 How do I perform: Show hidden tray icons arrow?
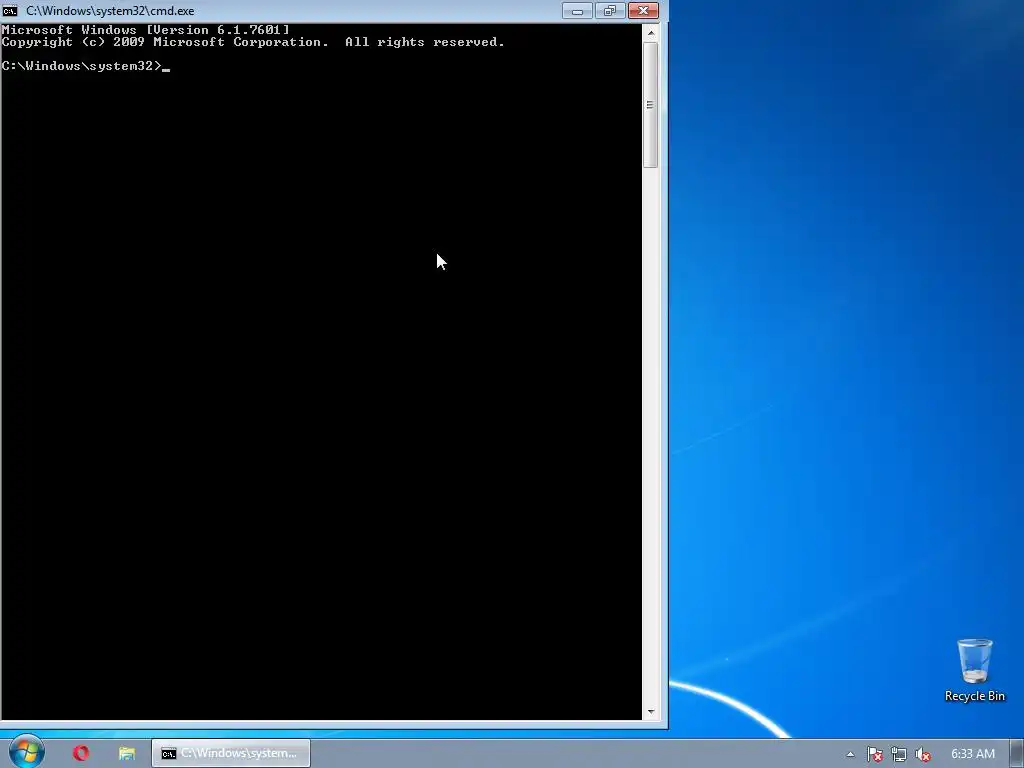click(850, 754)
